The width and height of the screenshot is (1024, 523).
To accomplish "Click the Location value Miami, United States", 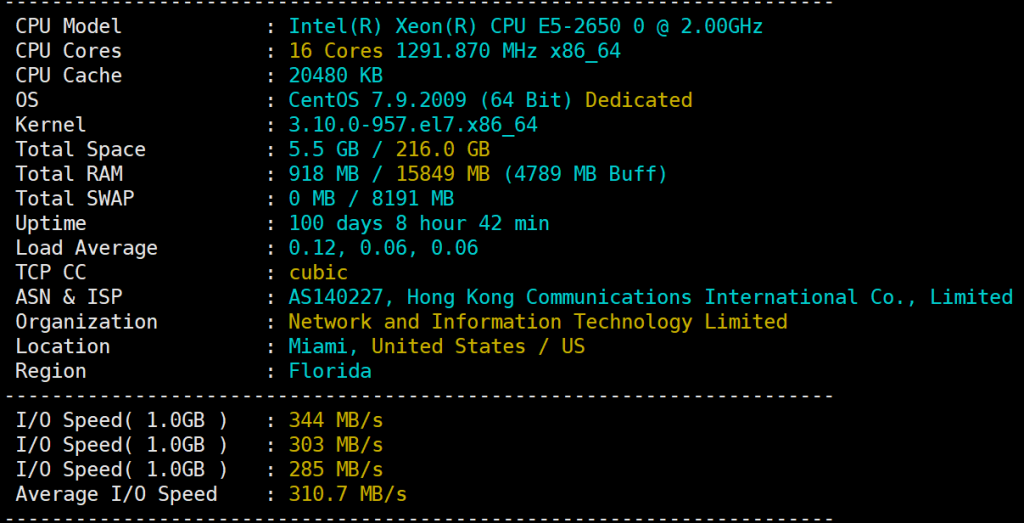I will point(437,346).
